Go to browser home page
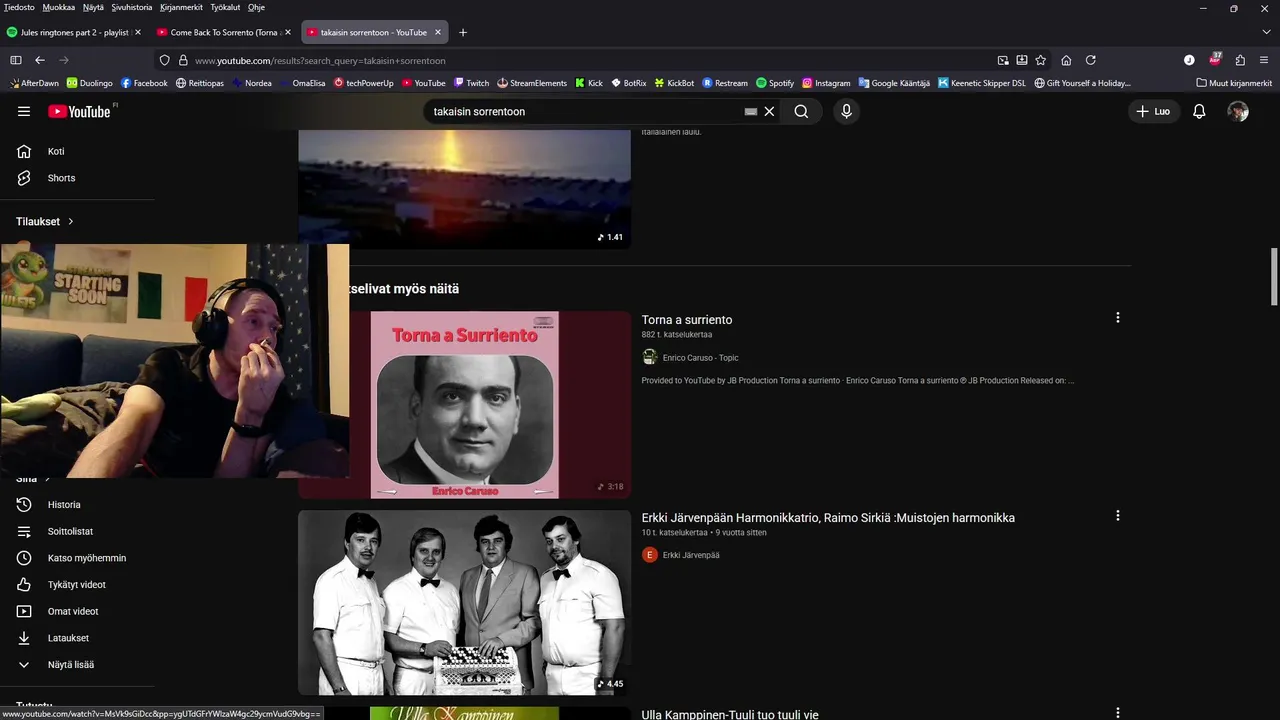Screen dimensions: 1280x720 click(1066, 60)
